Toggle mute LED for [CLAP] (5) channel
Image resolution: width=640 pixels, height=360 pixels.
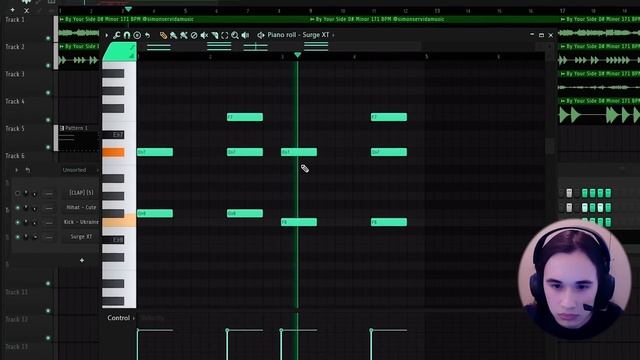18,193
